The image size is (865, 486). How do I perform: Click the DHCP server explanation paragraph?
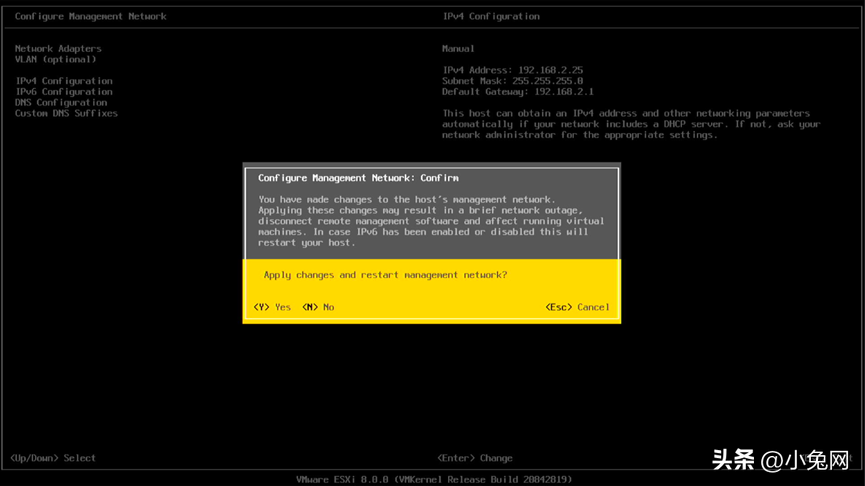[x=631, y=124]
